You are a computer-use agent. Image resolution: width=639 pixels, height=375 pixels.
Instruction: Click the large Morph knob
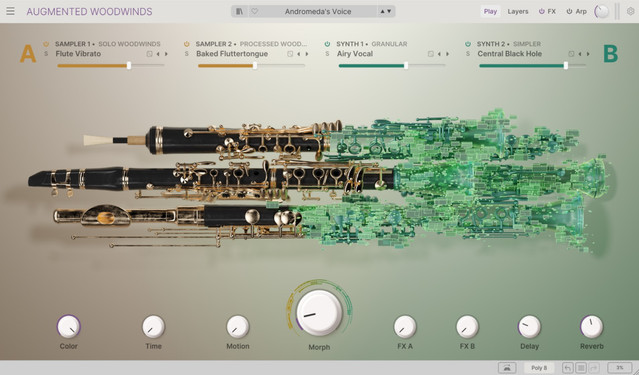click(319, 313)
